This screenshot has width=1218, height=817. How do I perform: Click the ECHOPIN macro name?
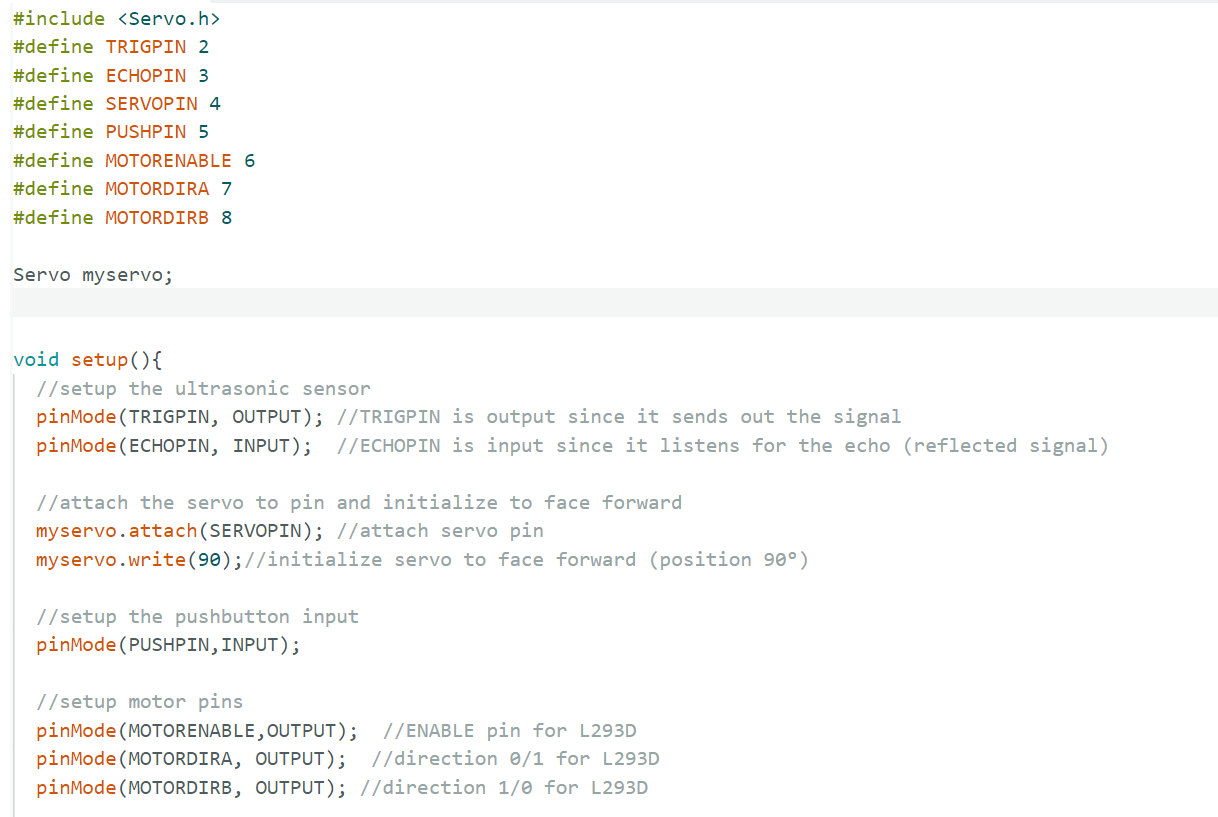click(145, 75)
